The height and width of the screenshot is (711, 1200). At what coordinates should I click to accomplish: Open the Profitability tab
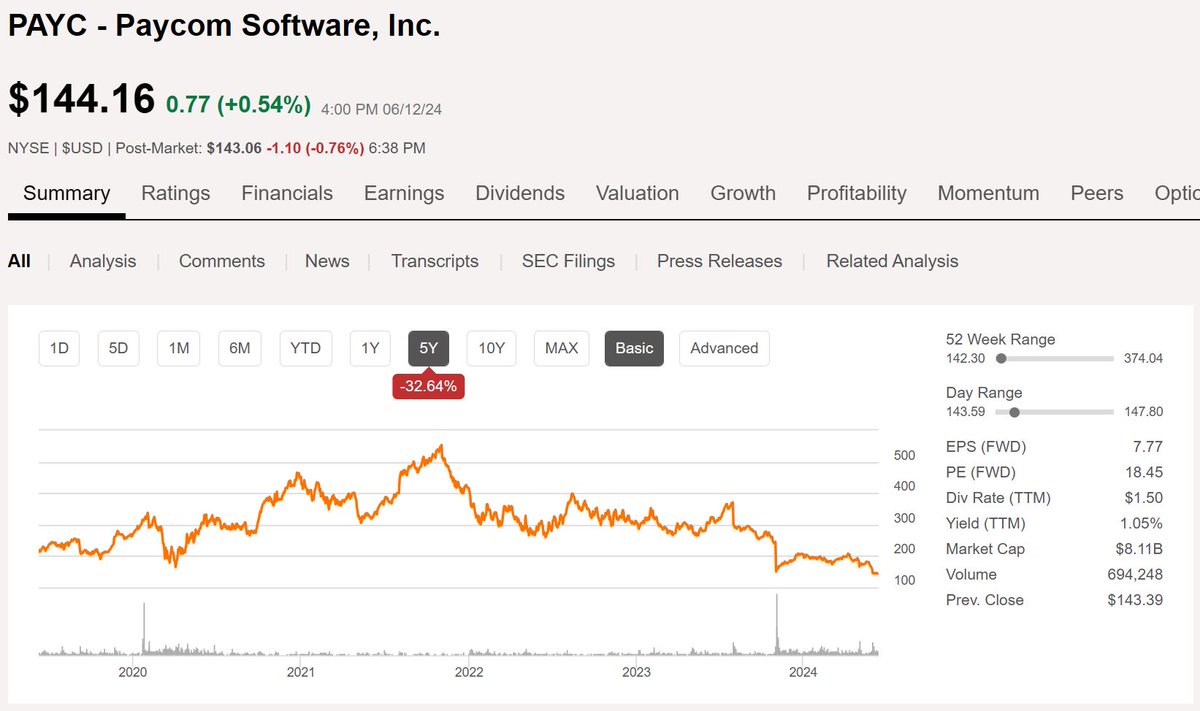pyautogui.click(x=857, y=193)
